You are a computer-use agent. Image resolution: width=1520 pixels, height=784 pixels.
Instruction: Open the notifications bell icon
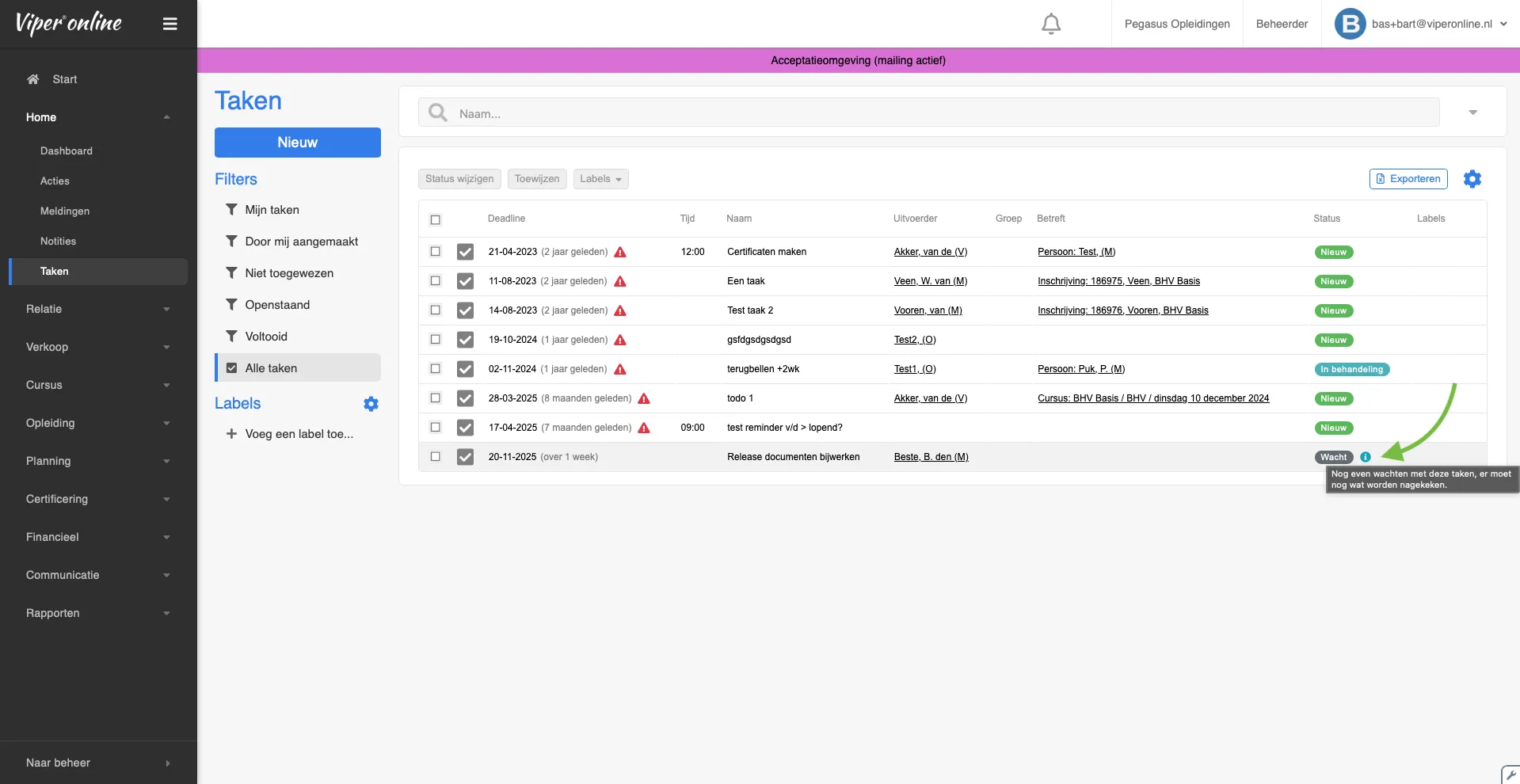[x=1050, y=24]
